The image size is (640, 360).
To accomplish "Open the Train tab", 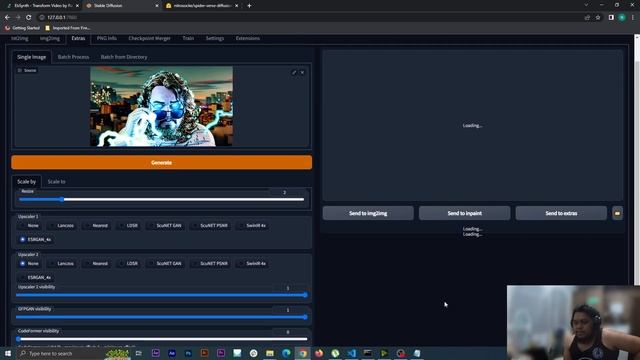I will pyautogui.click(x=188, y=38).
